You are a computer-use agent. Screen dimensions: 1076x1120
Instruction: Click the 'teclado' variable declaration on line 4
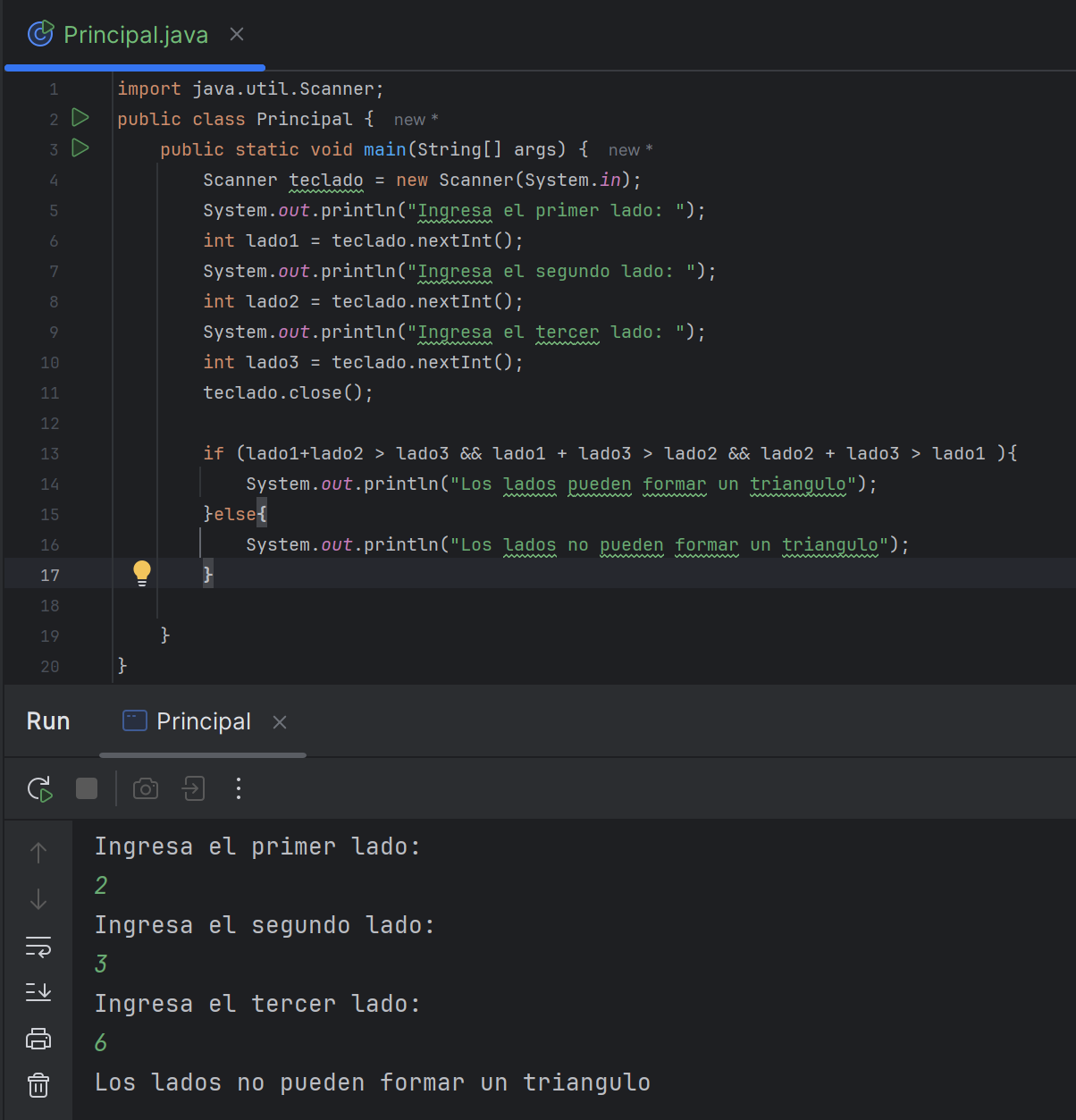pos(326,181)
